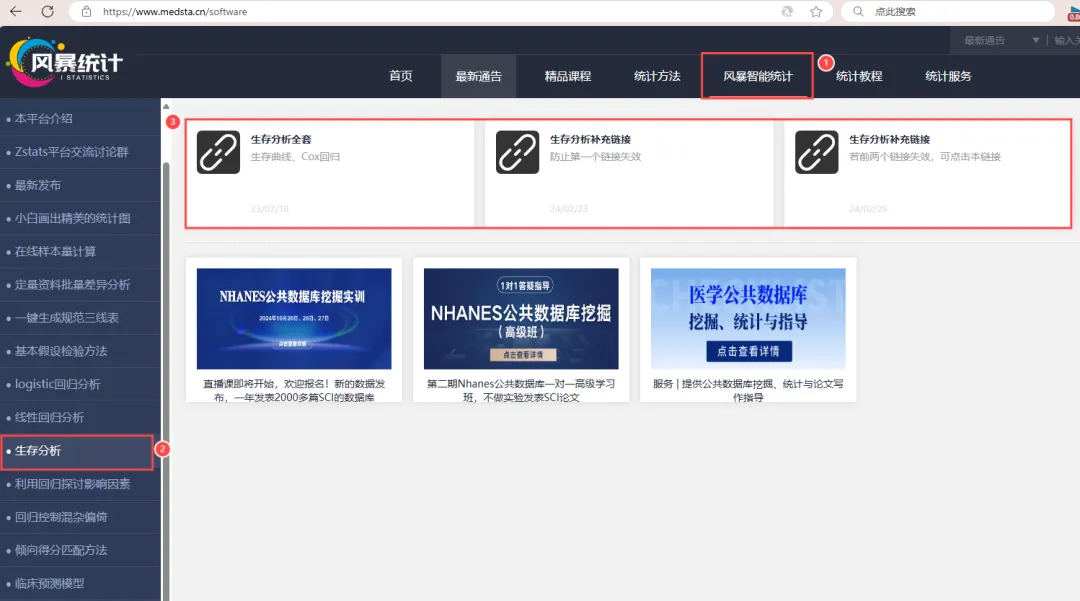Screen dimensions: 1080x601
Task: Open the 生存分析全套 link title
Action: tap(281, 139)
